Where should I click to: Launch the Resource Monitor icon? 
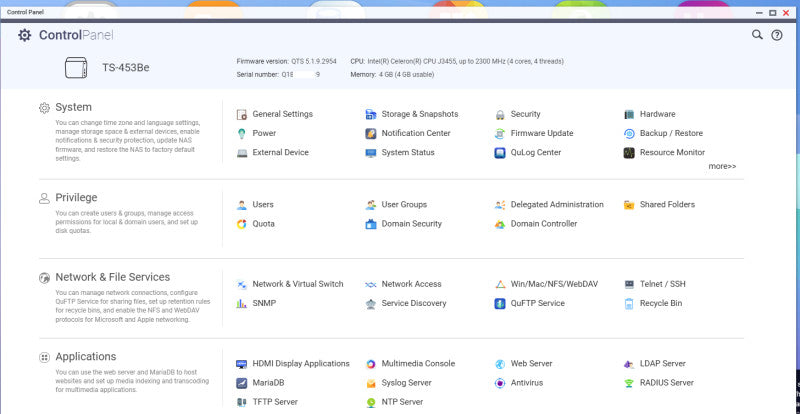pyautogui.click(x=629, y=153)
